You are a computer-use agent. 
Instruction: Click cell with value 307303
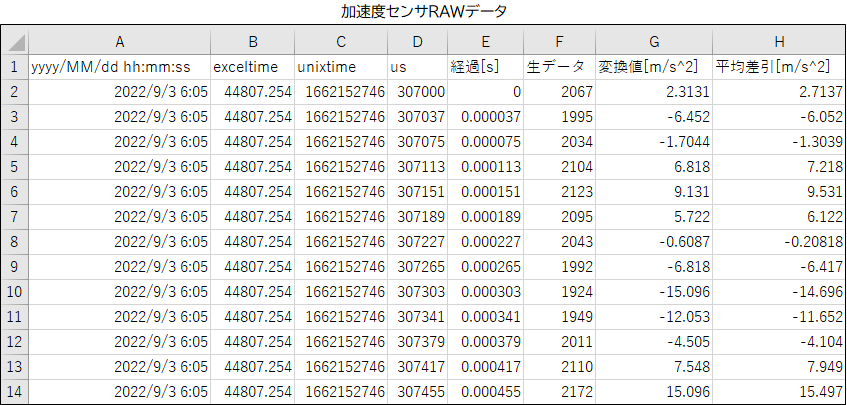418,292
